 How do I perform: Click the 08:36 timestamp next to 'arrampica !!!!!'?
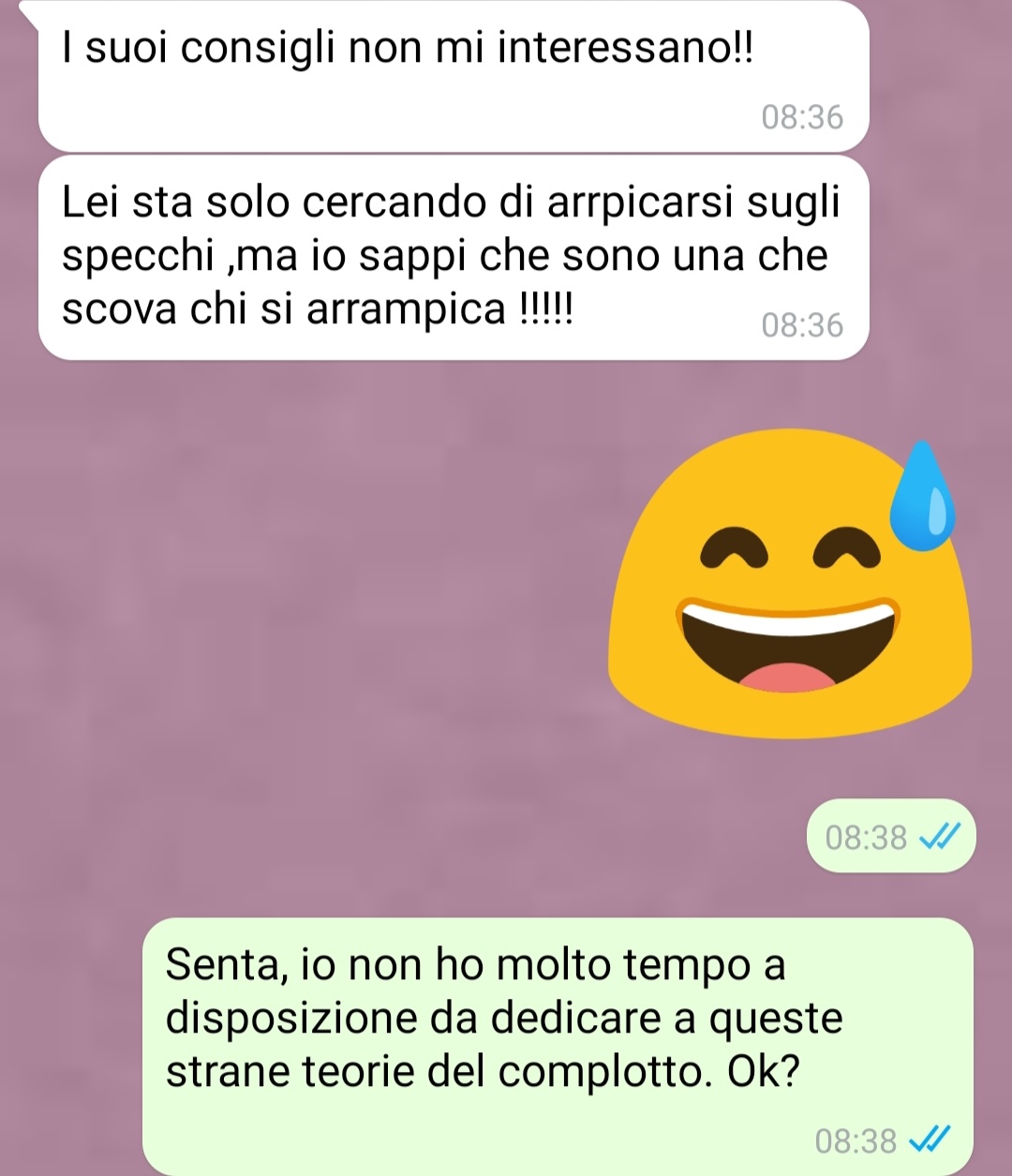click(802, 326)
